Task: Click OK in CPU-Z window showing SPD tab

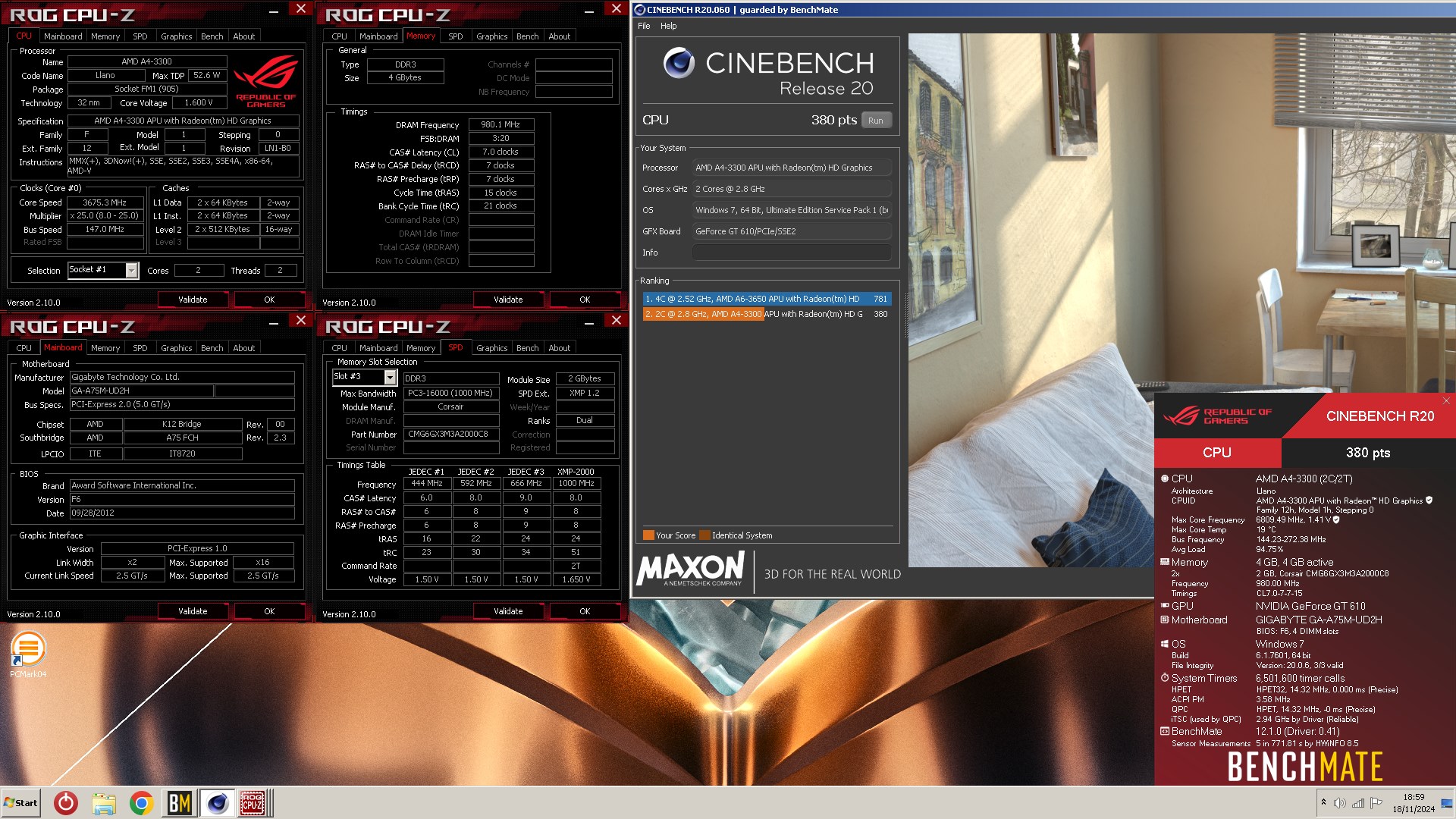Action: pos(585,611)
